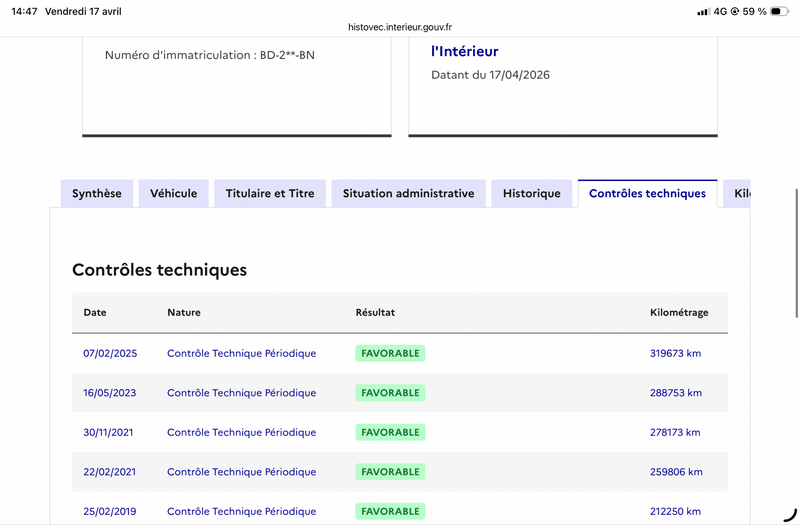800x525 pixels.
Task: Click the 25/02/2019 date cell
Action: pyautogui.click(x=110, y=511)
